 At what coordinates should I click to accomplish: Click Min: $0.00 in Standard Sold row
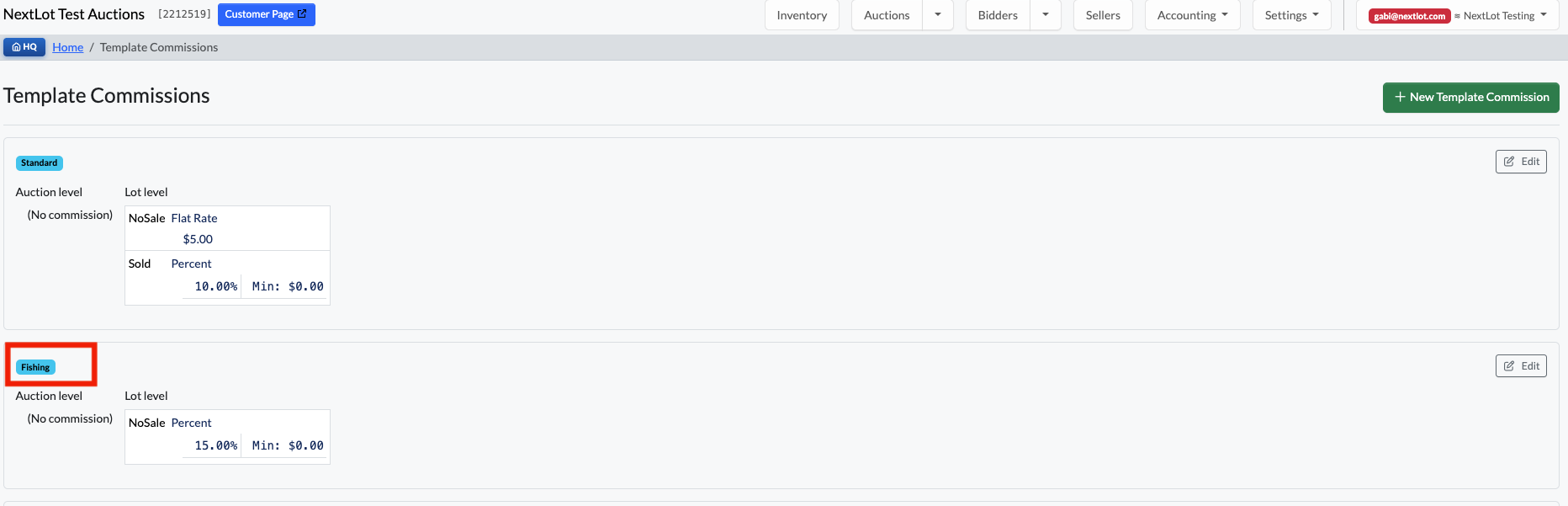coord(288,286)
